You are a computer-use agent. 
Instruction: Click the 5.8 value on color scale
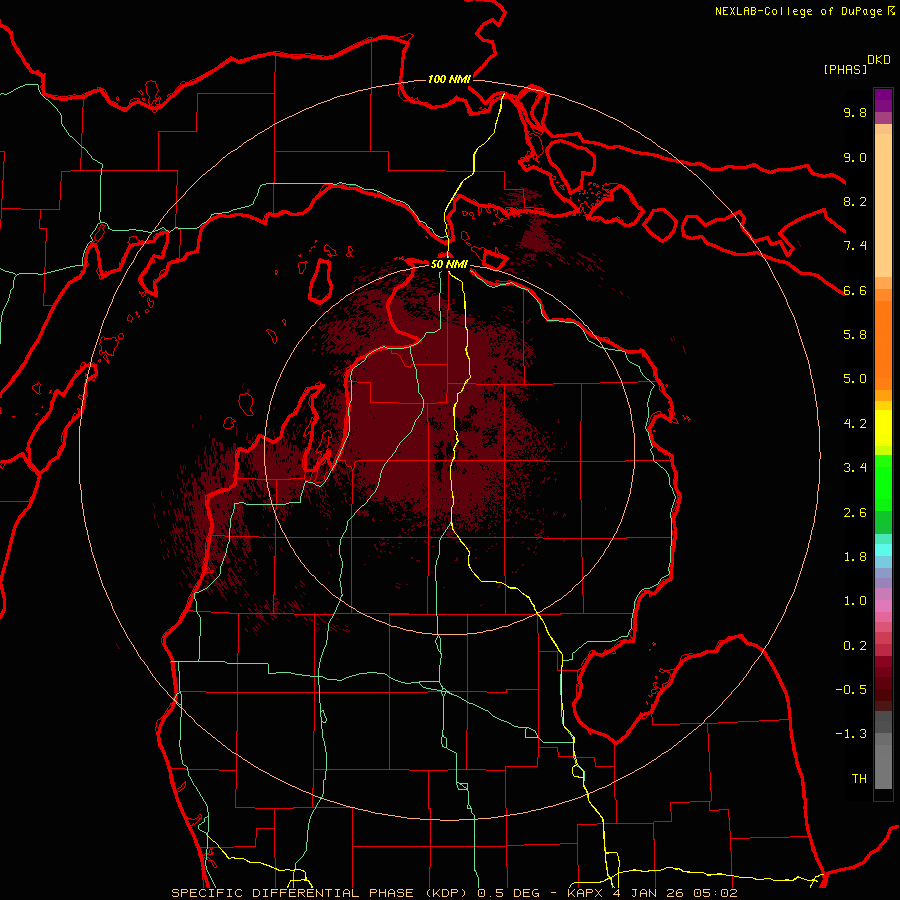tap(855, 335)
